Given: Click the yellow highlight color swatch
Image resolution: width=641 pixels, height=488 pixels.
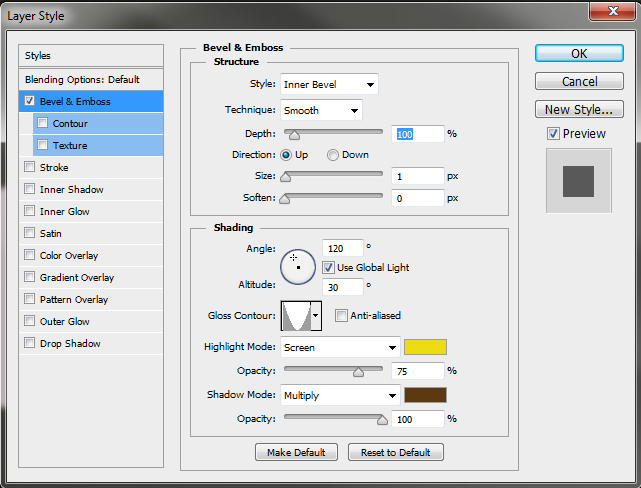Looking at the screenshot, I should [425, 348].
